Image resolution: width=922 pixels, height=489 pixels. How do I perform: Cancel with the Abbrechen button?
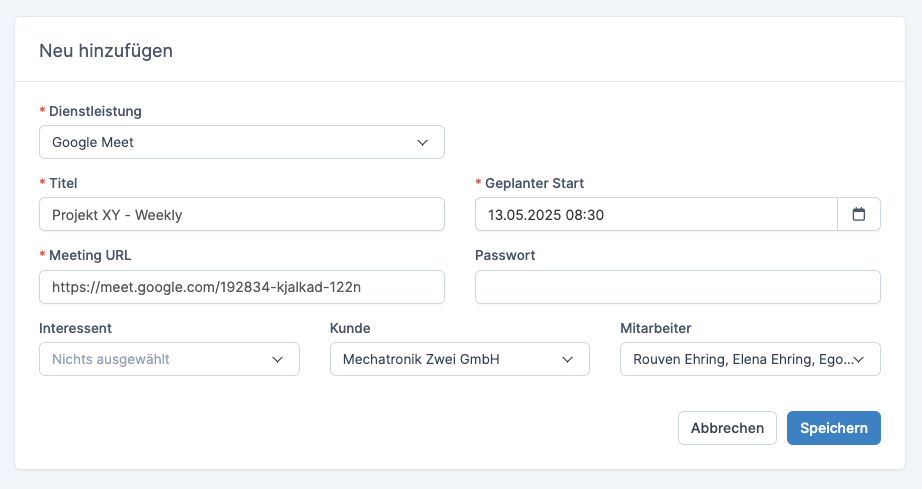coord(727,428)
